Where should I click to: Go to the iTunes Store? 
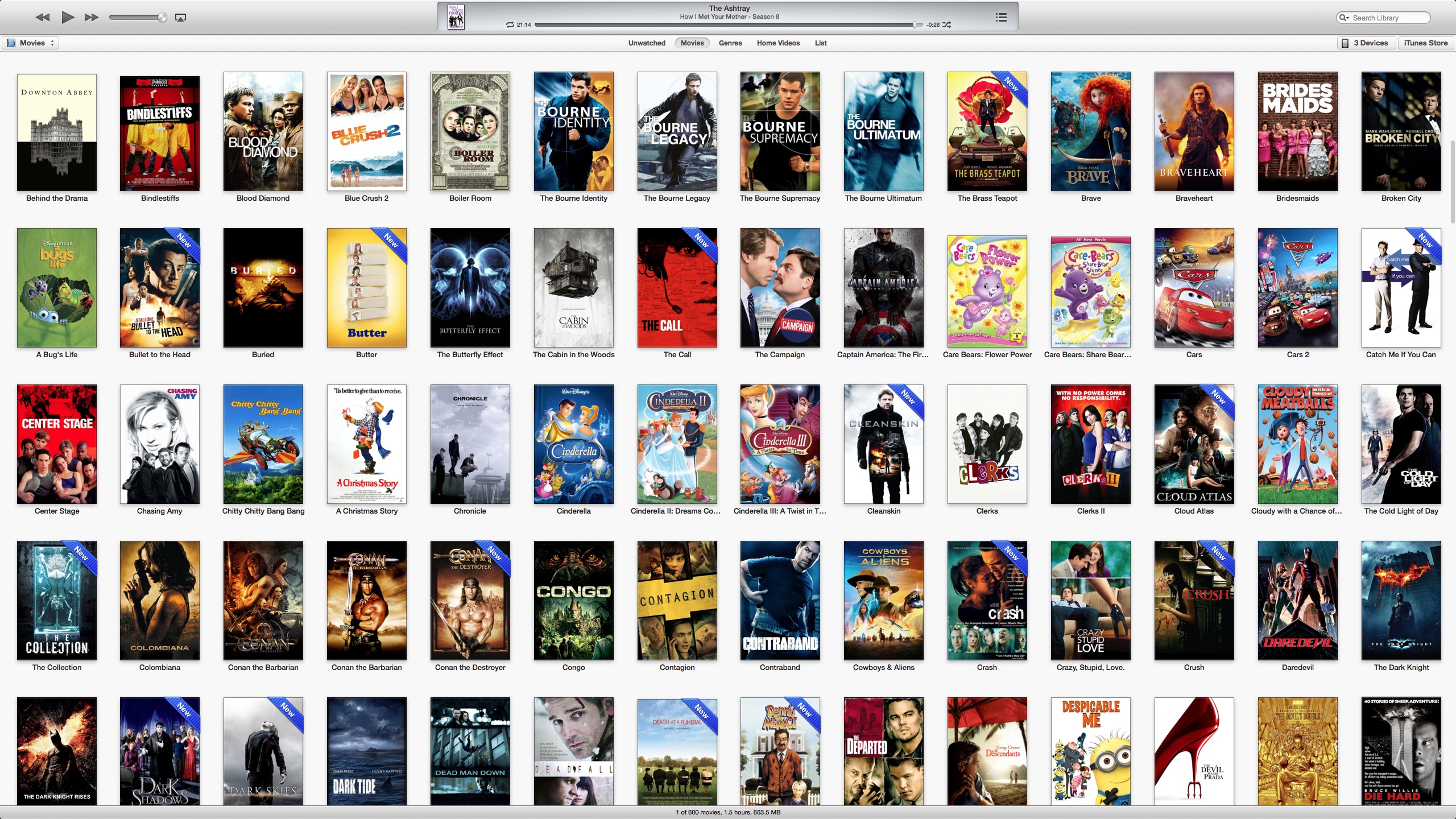tap(1425, 43)
